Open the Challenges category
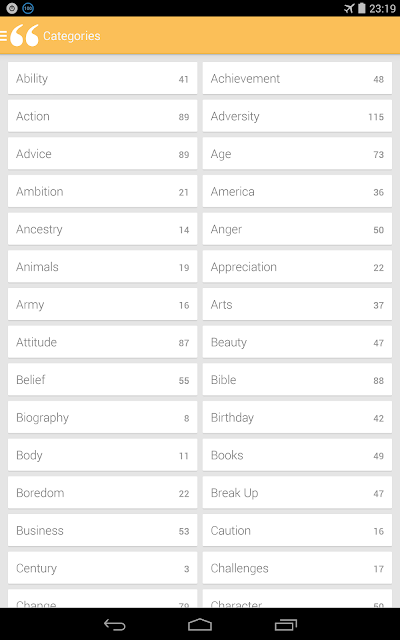Viewport: 400px width, 640px height. 297,568
